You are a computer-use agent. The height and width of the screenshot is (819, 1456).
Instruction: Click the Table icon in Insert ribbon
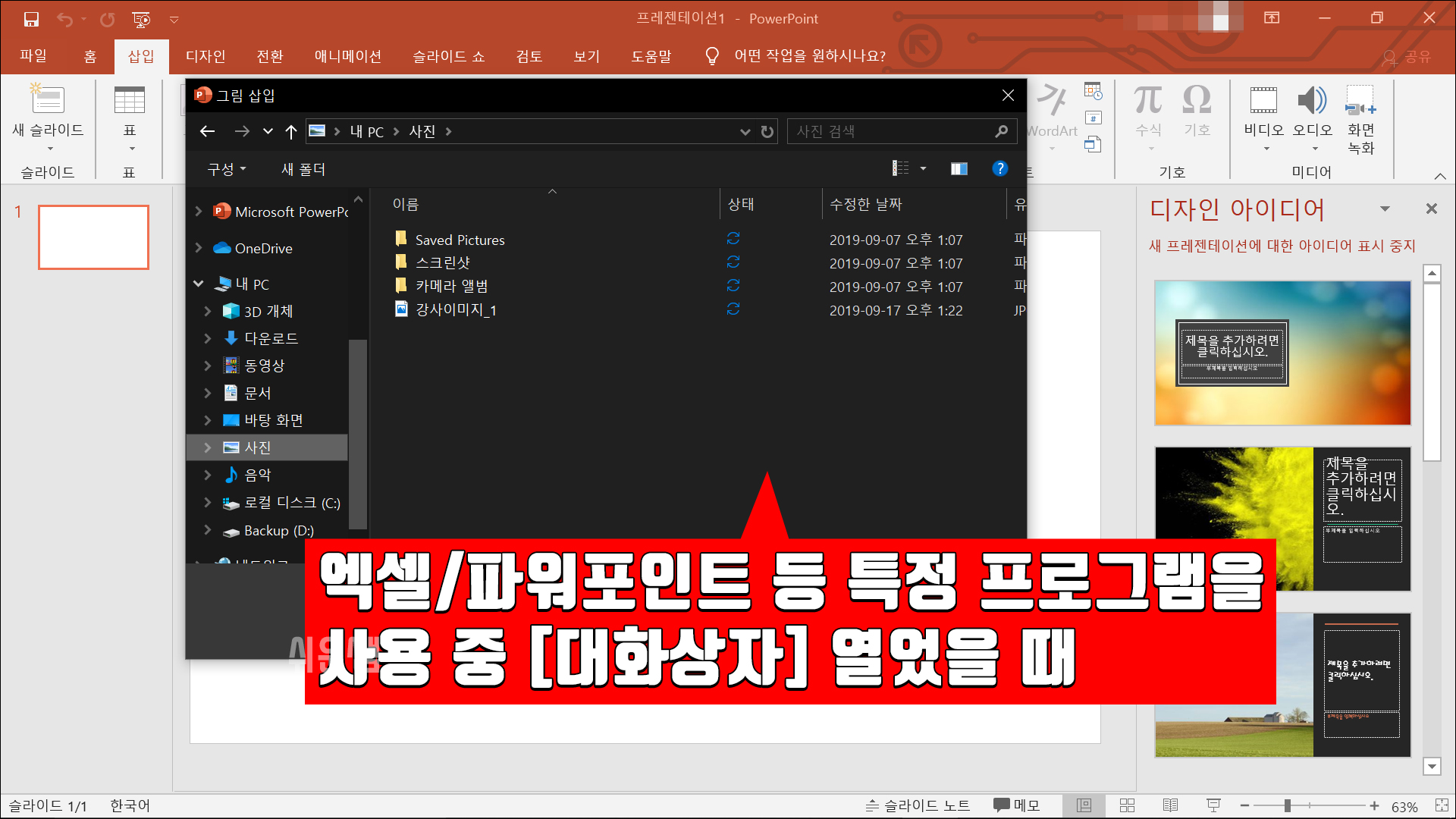tap(129, 101)
